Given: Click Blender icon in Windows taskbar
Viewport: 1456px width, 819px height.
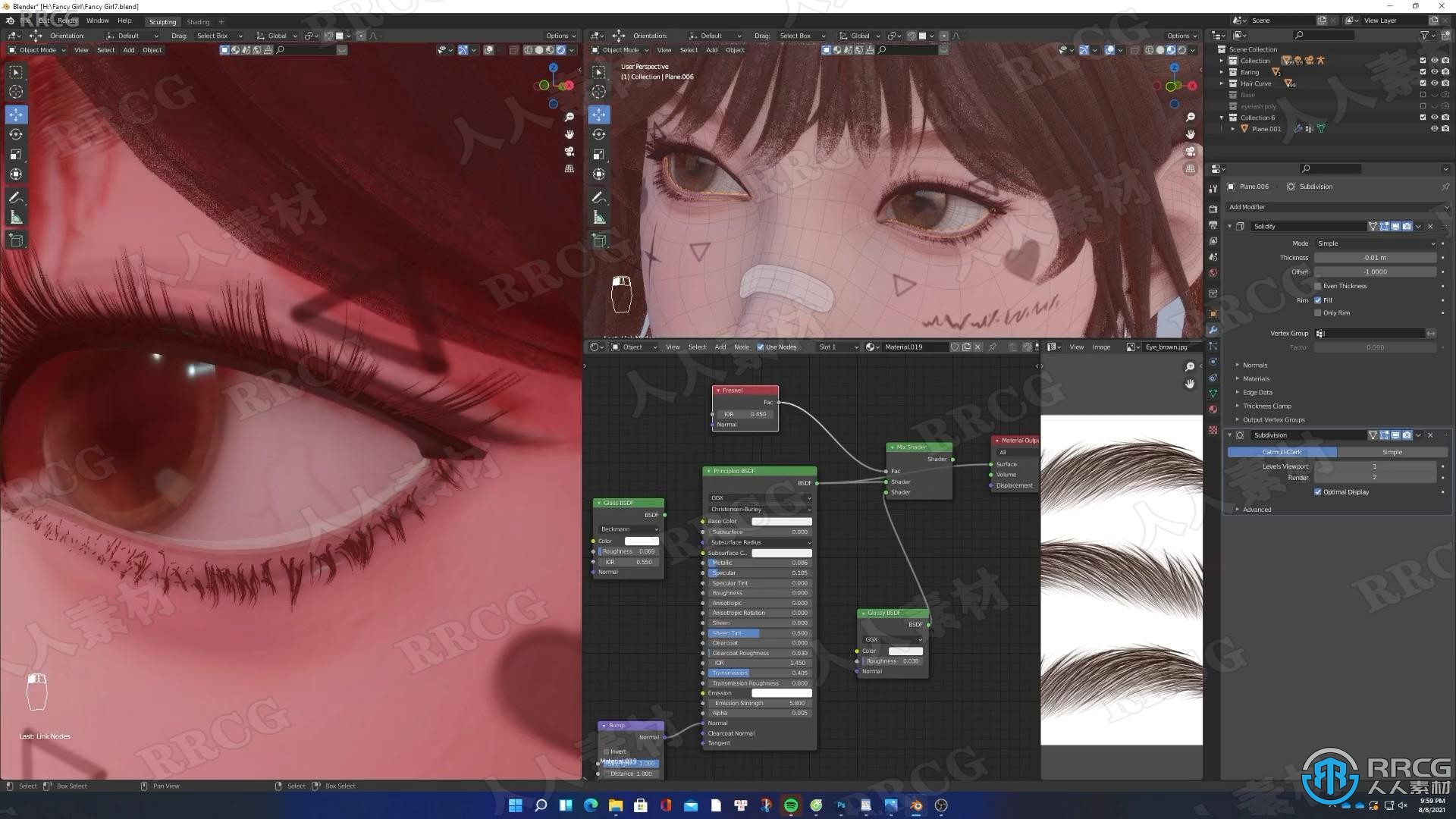Looking at the screenshot, I should (x=916, y=805).
